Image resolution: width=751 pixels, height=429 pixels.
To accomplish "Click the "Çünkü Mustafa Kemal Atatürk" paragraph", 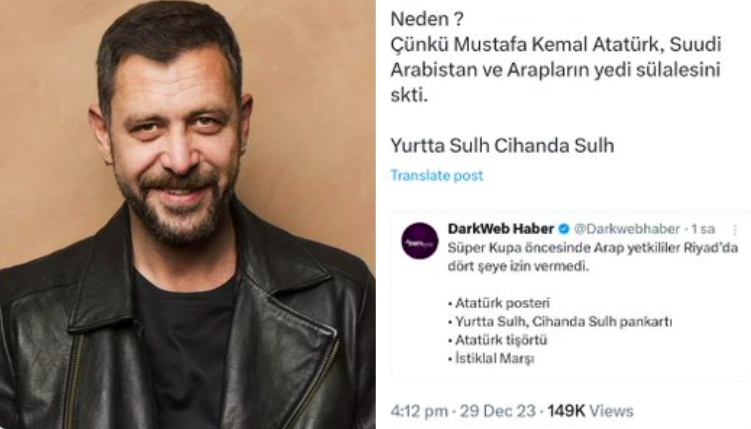I will [556, 70].
